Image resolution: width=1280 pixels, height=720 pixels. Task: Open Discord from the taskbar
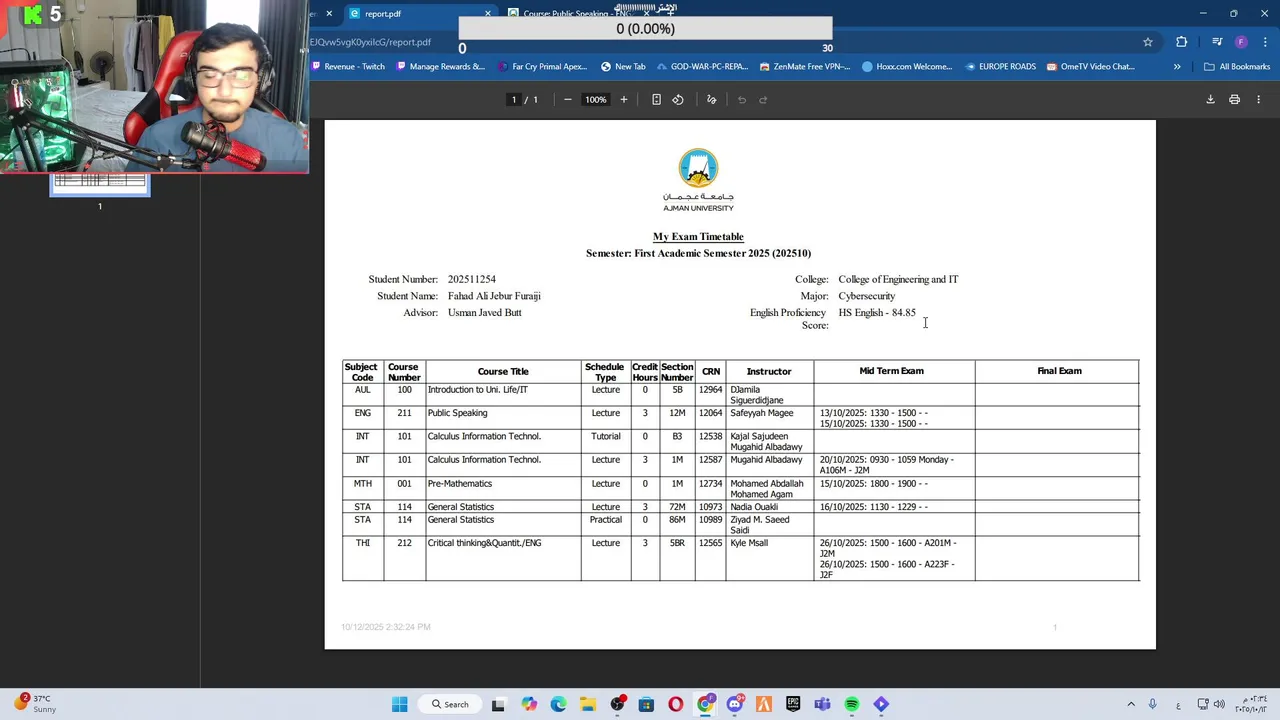735,704
